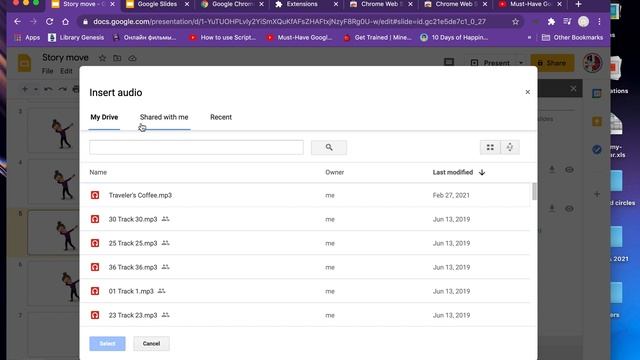Click Feb 27, 2021 date cell
This screenshot has width=640, height=360.
point(451,195)
